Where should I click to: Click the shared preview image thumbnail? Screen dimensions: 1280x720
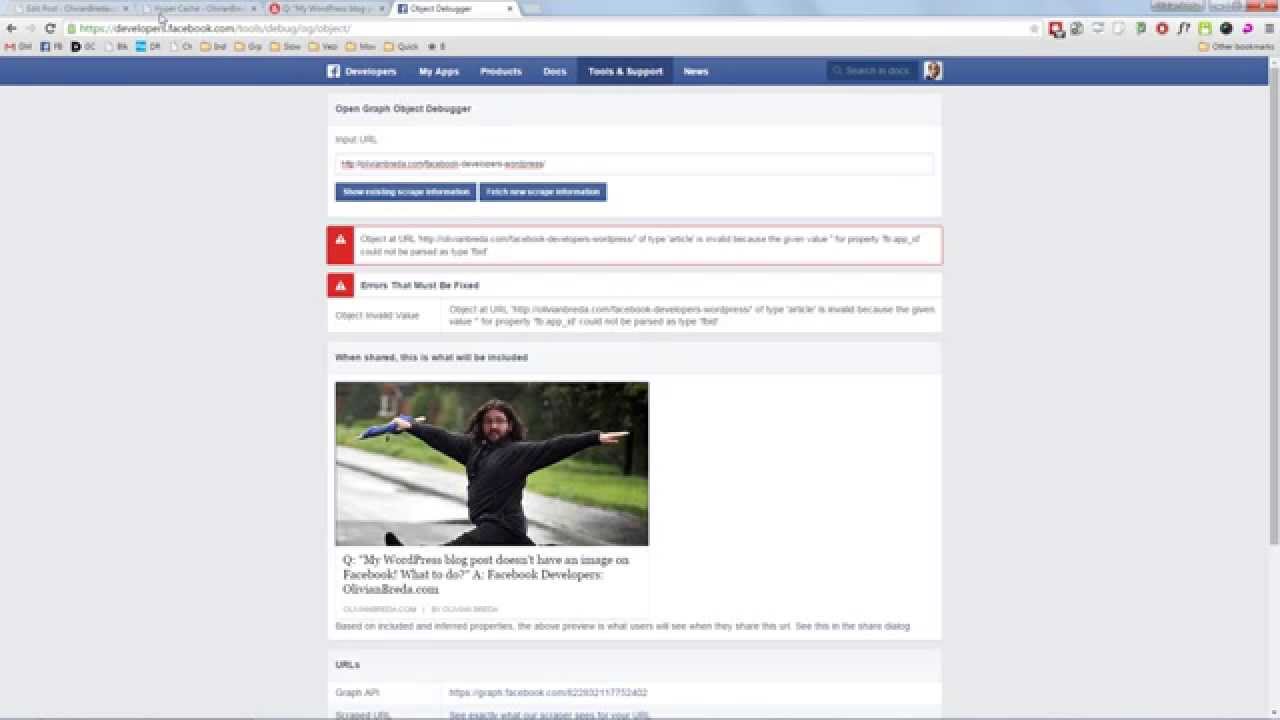tap(492, 464)
